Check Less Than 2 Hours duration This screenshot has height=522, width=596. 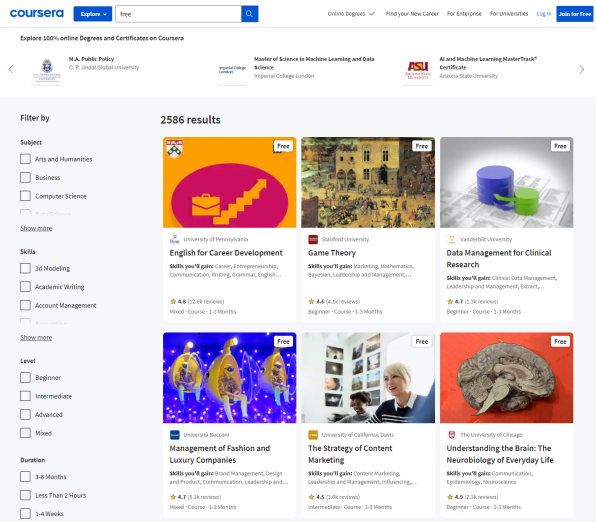click(25, 495)
